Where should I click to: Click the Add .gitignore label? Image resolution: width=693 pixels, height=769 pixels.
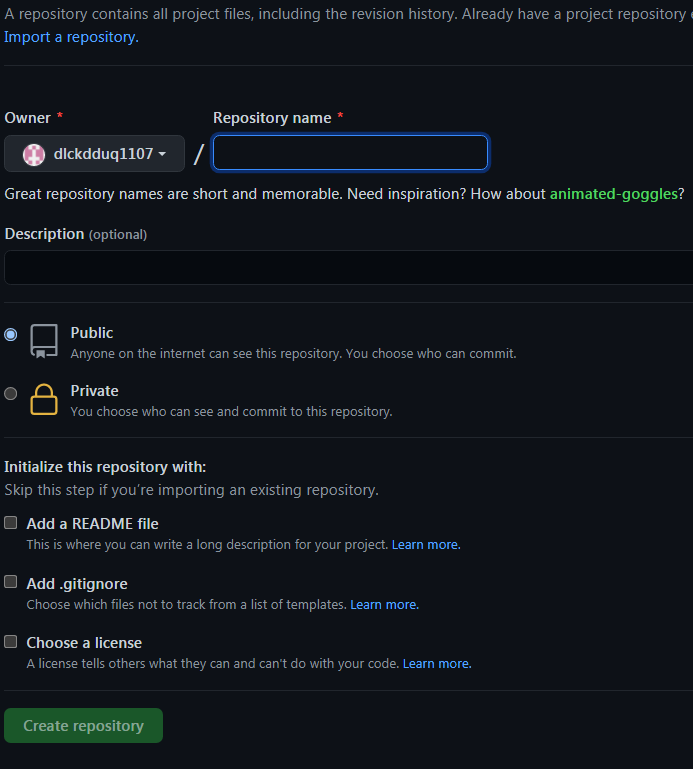[77, 584]
